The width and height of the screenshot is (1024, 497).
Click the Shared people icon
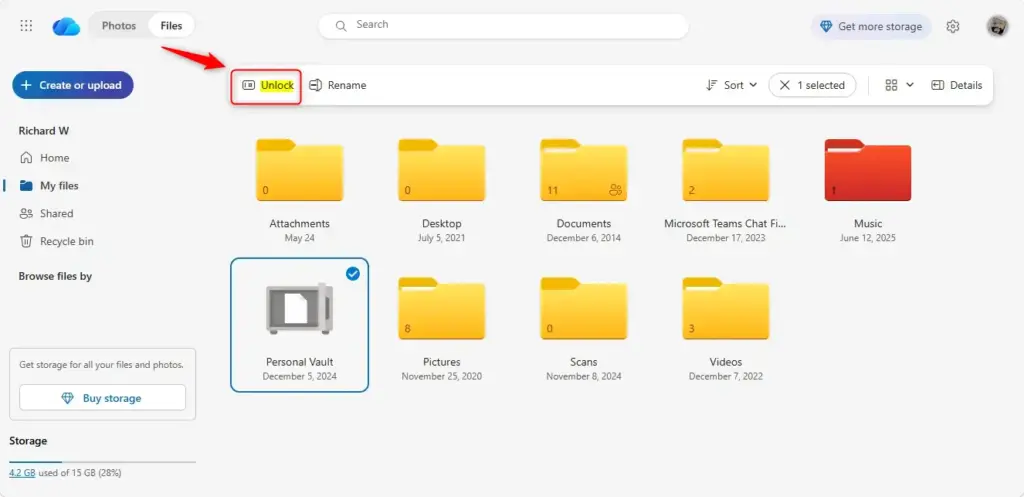26,214
